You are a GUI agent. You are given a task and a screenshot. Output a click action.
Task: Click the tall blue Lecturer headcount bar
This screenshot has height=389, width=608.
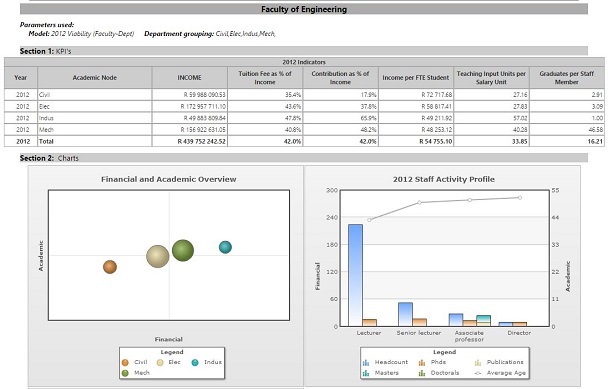tap(356, 275)
